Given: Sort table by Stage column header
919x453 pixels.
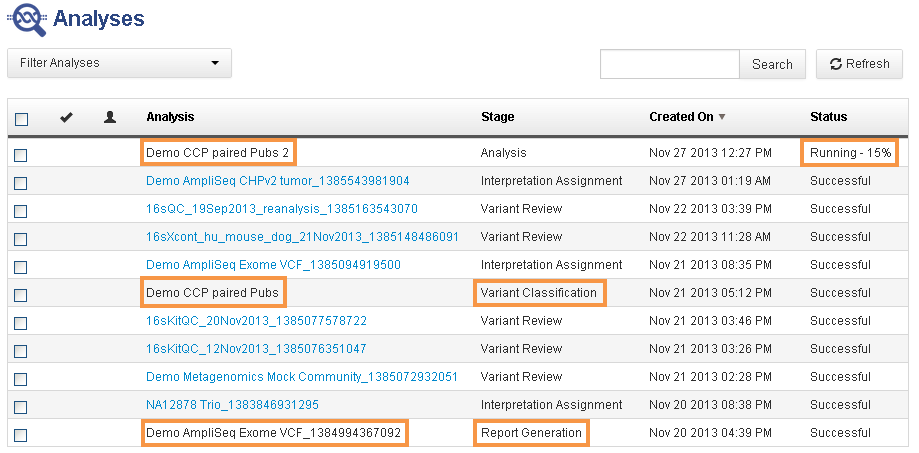Looking at the screenshot, I should (497, 117).
